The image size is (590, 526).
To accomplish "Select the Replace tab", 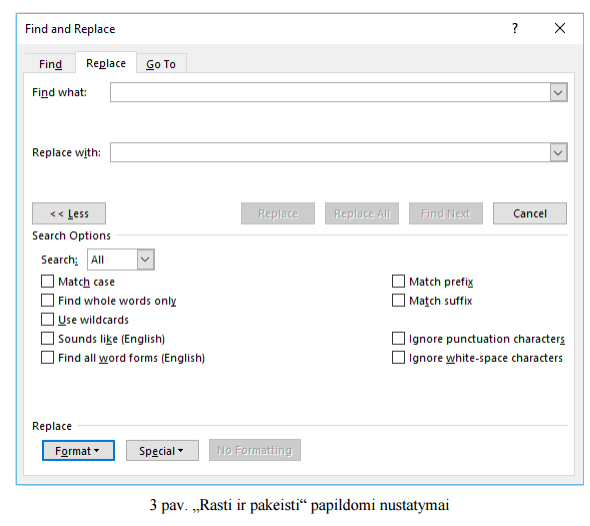I will 106,63.
